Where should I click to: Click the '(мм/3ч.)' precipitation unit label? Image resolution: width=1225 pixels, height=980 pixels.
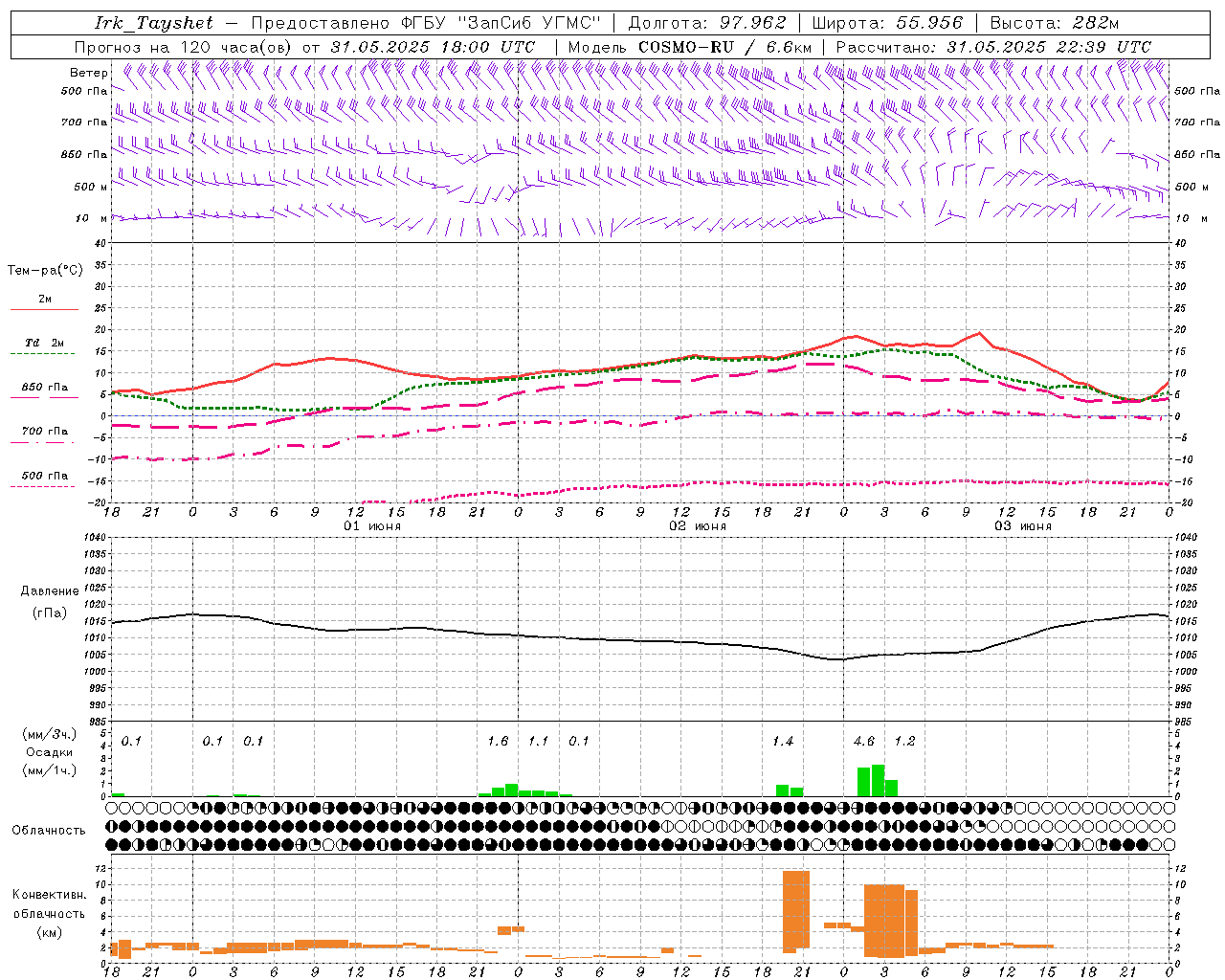[49, 734]
